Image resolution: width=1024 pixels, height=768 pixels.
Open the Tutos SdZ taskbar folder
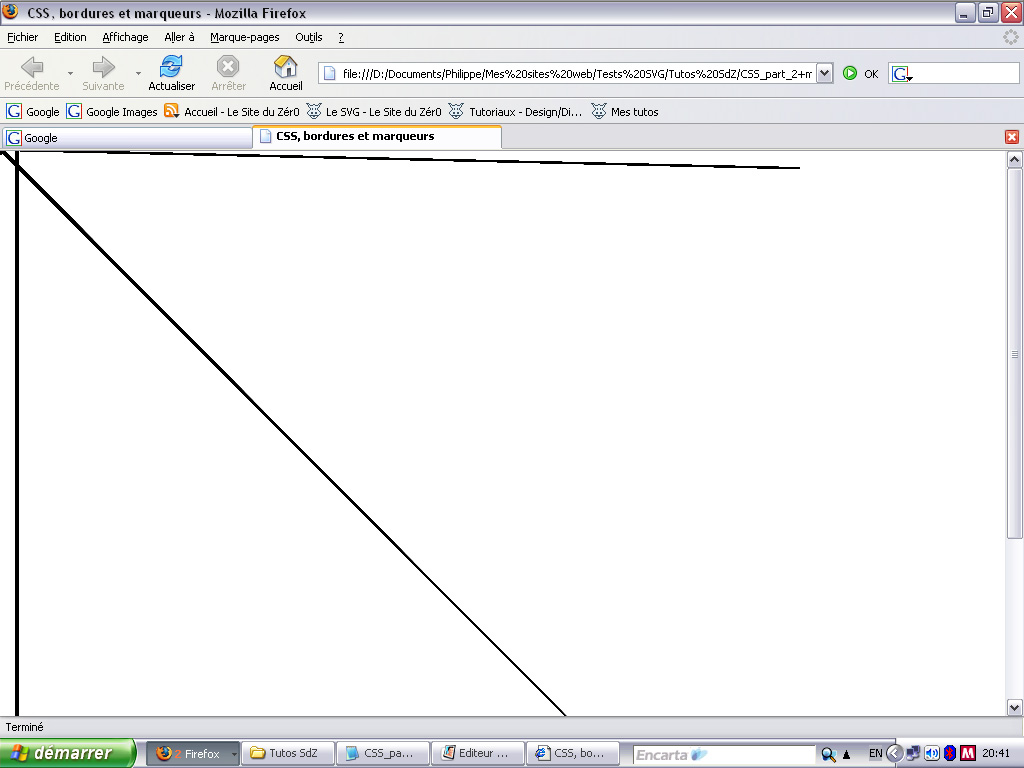287,753
